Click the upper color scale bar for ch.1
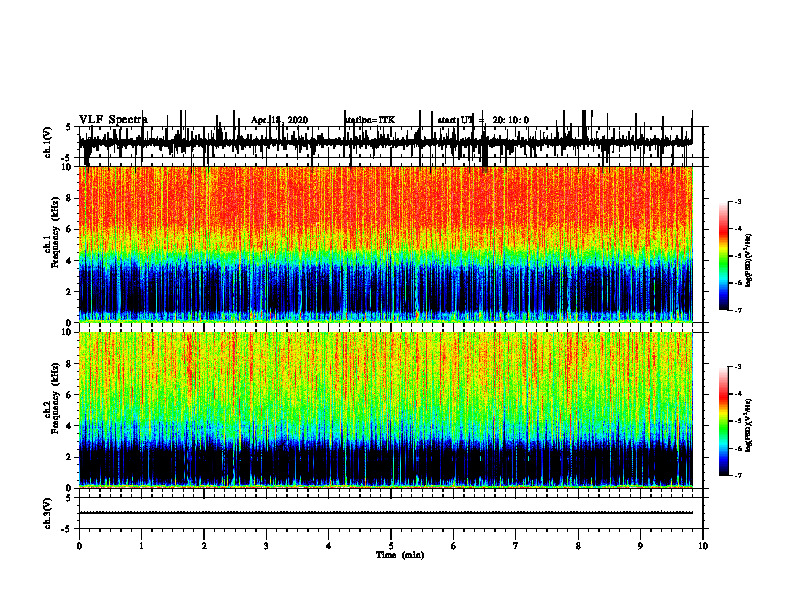Viewport: 792px width, 612px height. [724, 256]
